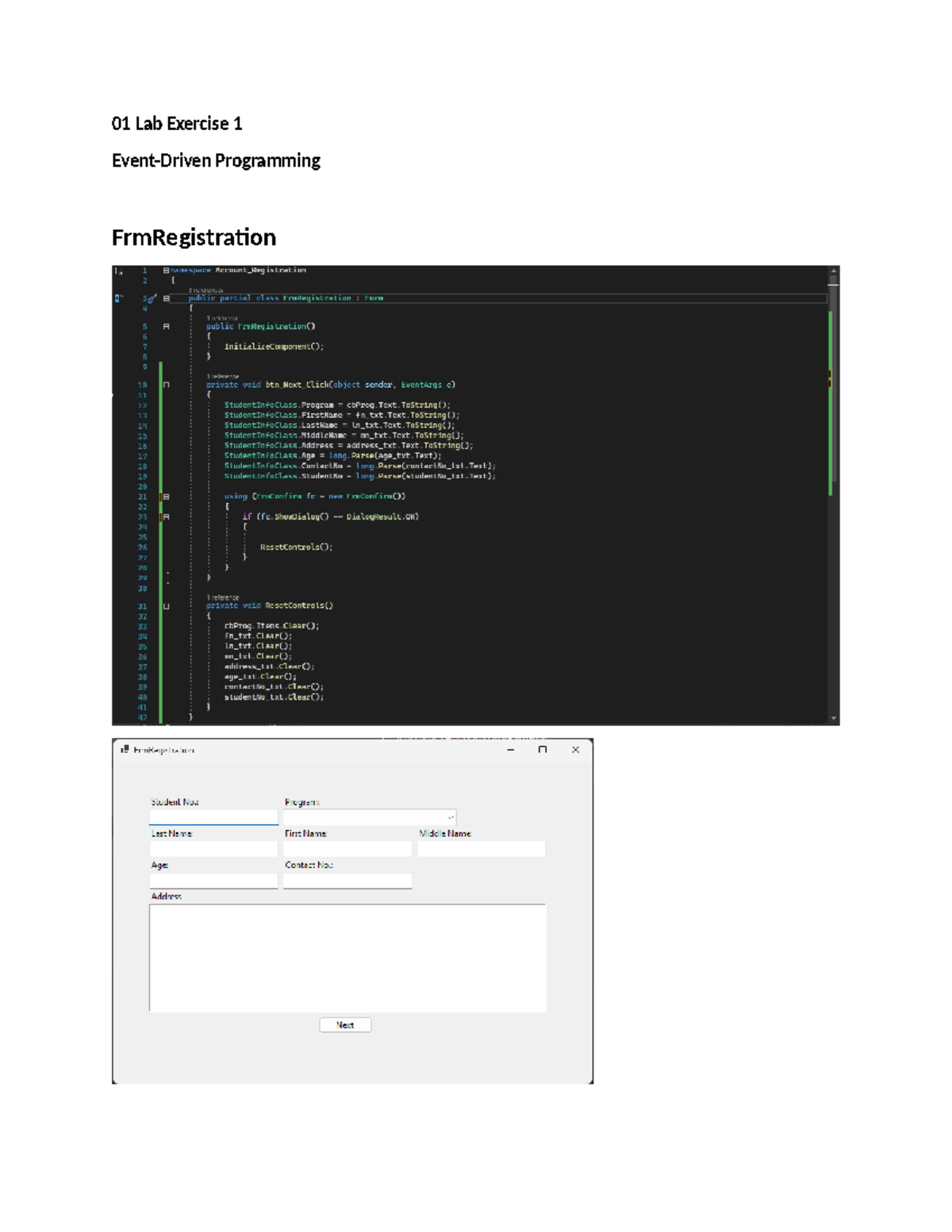Image resolution: width=952 pixels, height=1232 pixels.
Task: Click the green change indicator next to line 9
Action: [x=161, y=366]
